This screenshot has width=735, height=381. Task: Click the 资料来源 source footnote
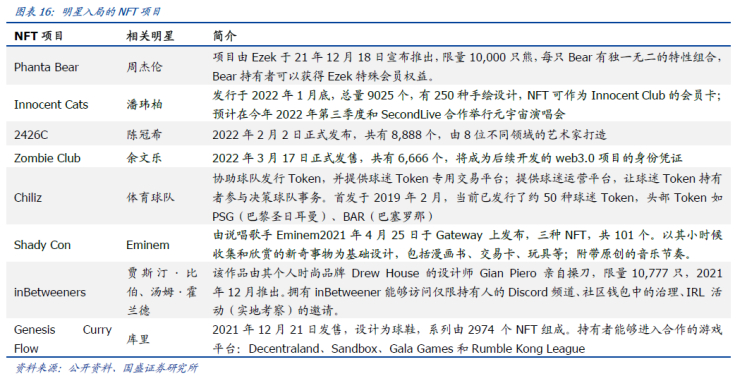click(106, 368)
